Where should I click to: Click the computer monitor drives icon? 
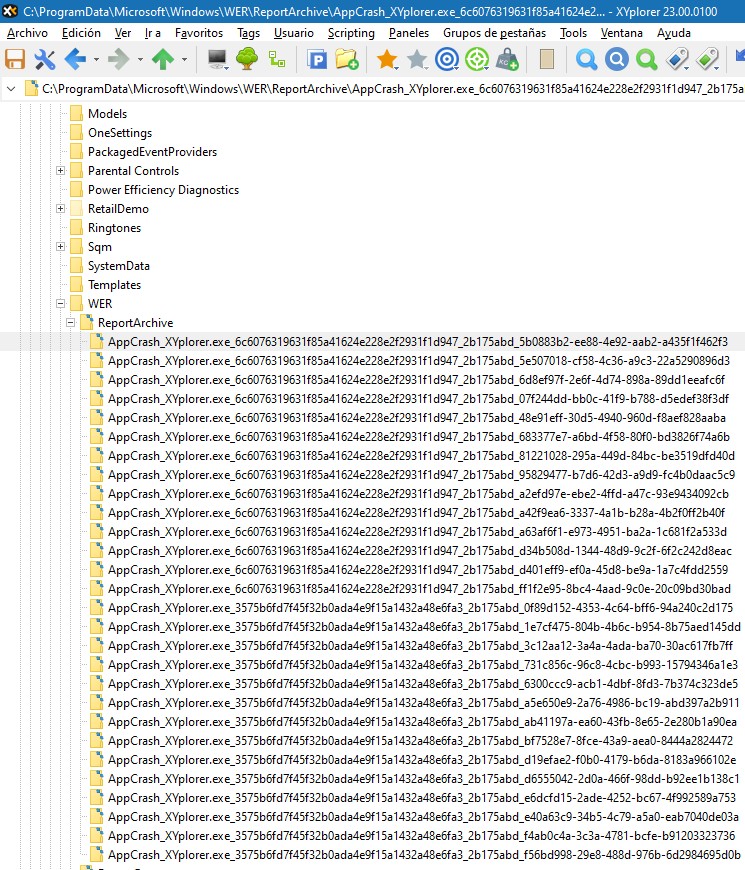click(x=216, y=59)
